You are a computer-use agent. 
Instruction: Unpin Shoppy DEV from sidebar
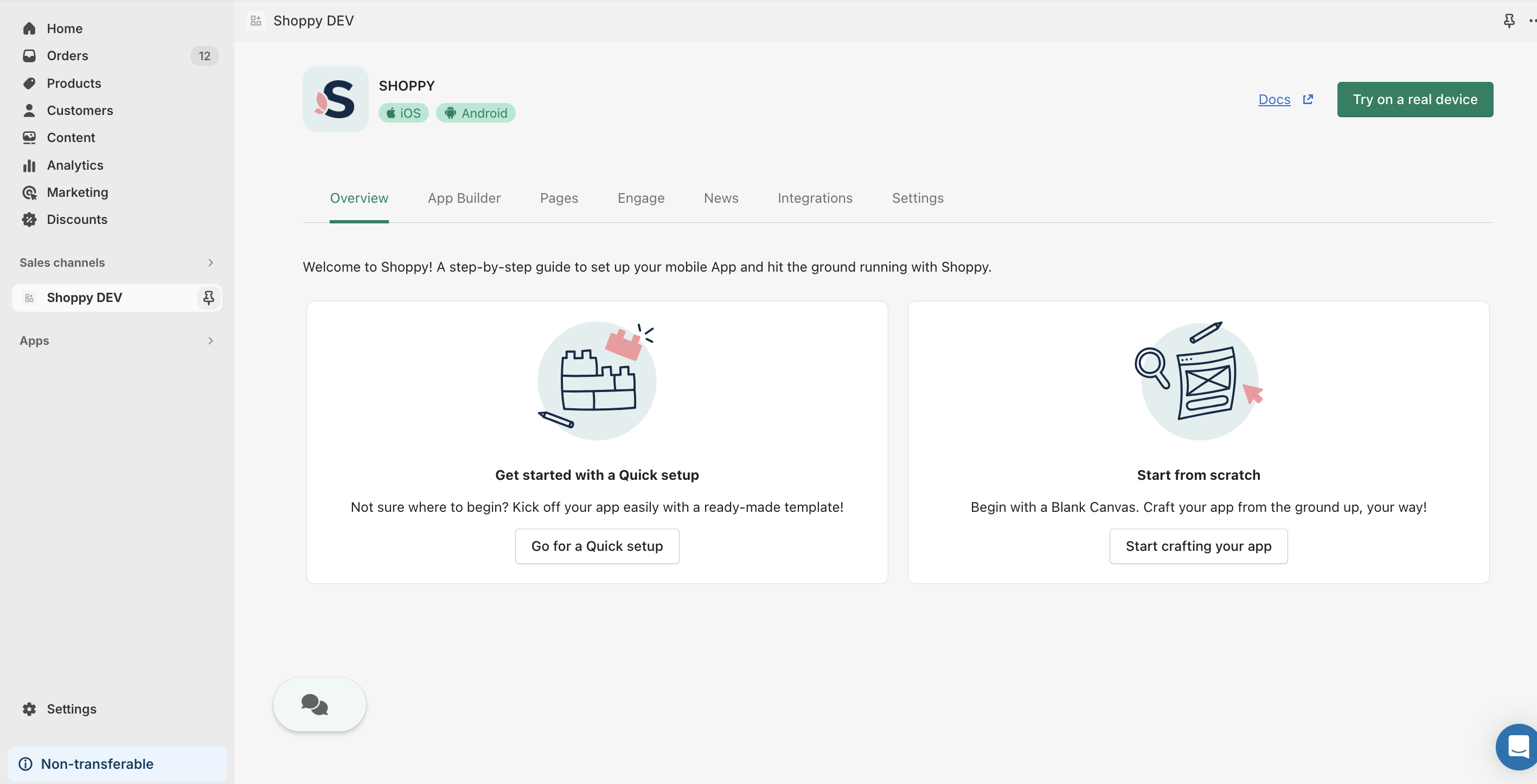click(208, 297)
